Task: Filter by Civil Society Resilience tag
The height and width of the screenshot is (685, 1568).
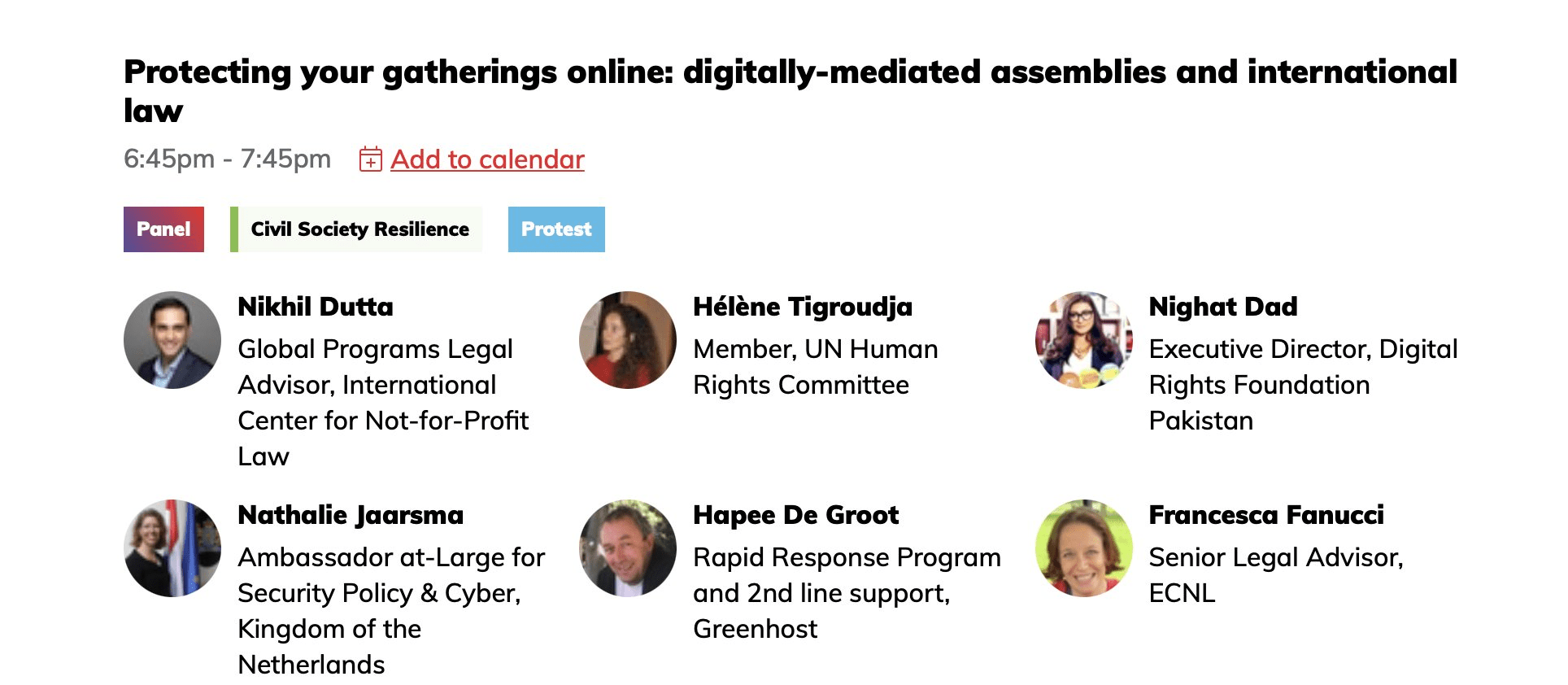Action: click(x=359, y=229)
